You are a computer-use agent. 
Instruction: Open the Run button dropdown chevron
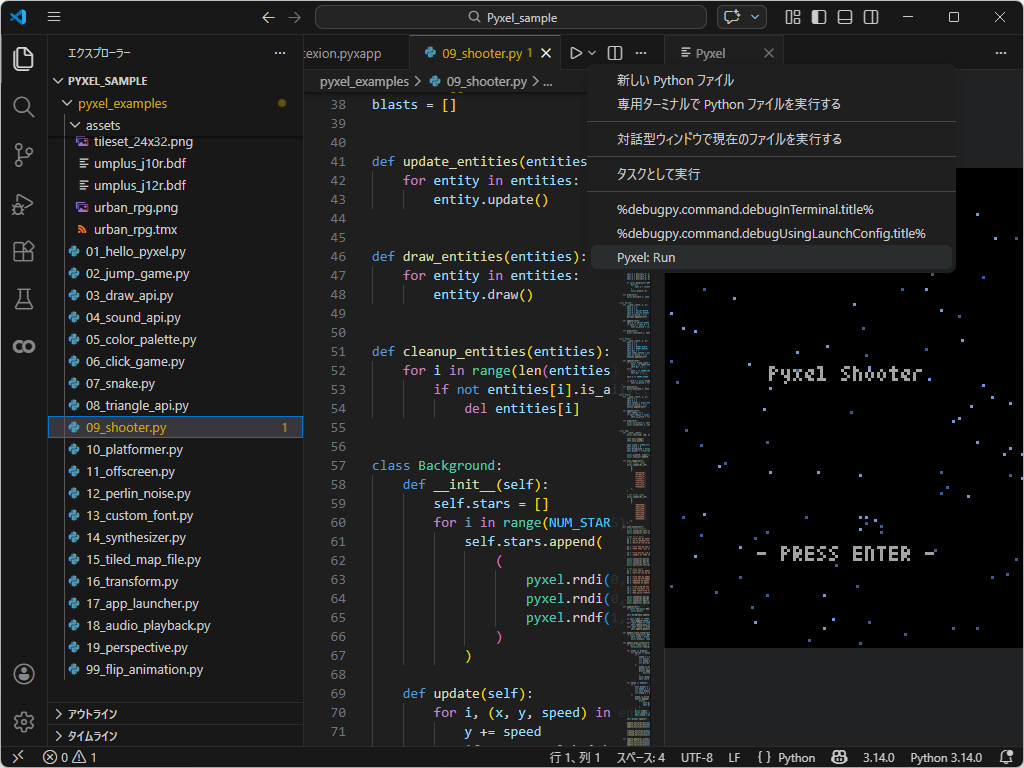coord(590,52)
